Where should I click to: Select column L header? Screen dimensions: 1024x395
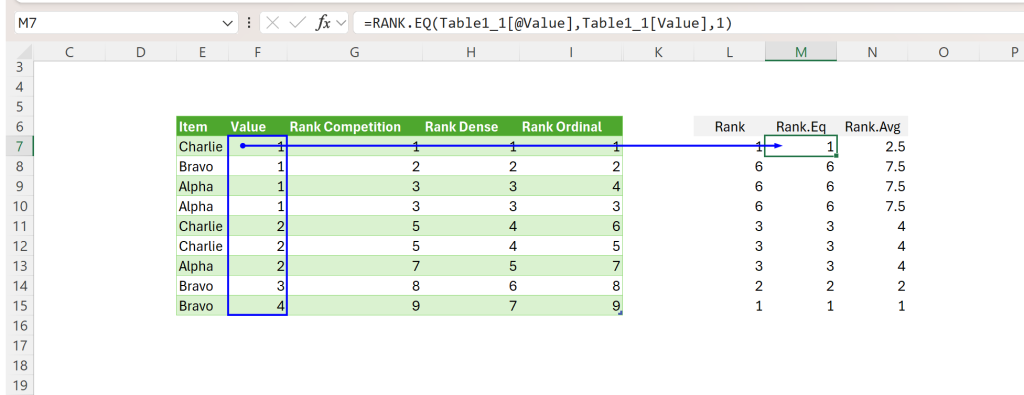pos(729,52)
